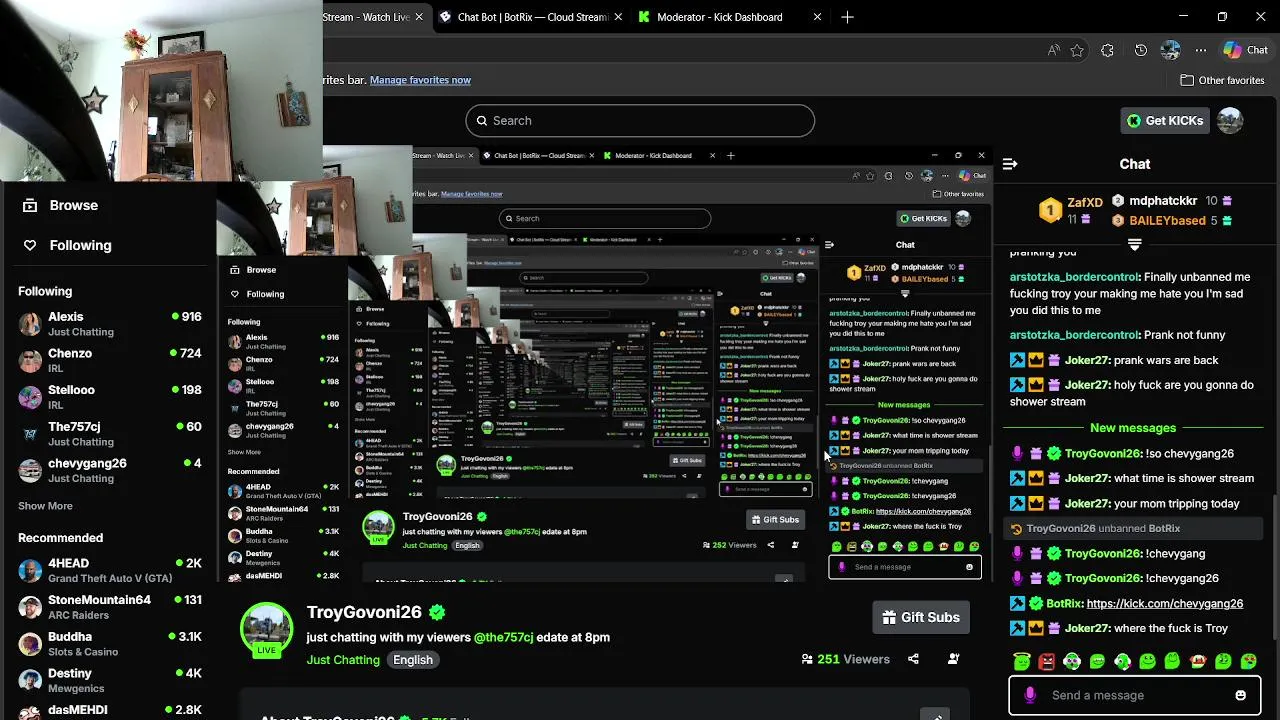Open the Stellooo channel in Following
1280x720 pixels.
pos(110,397)
